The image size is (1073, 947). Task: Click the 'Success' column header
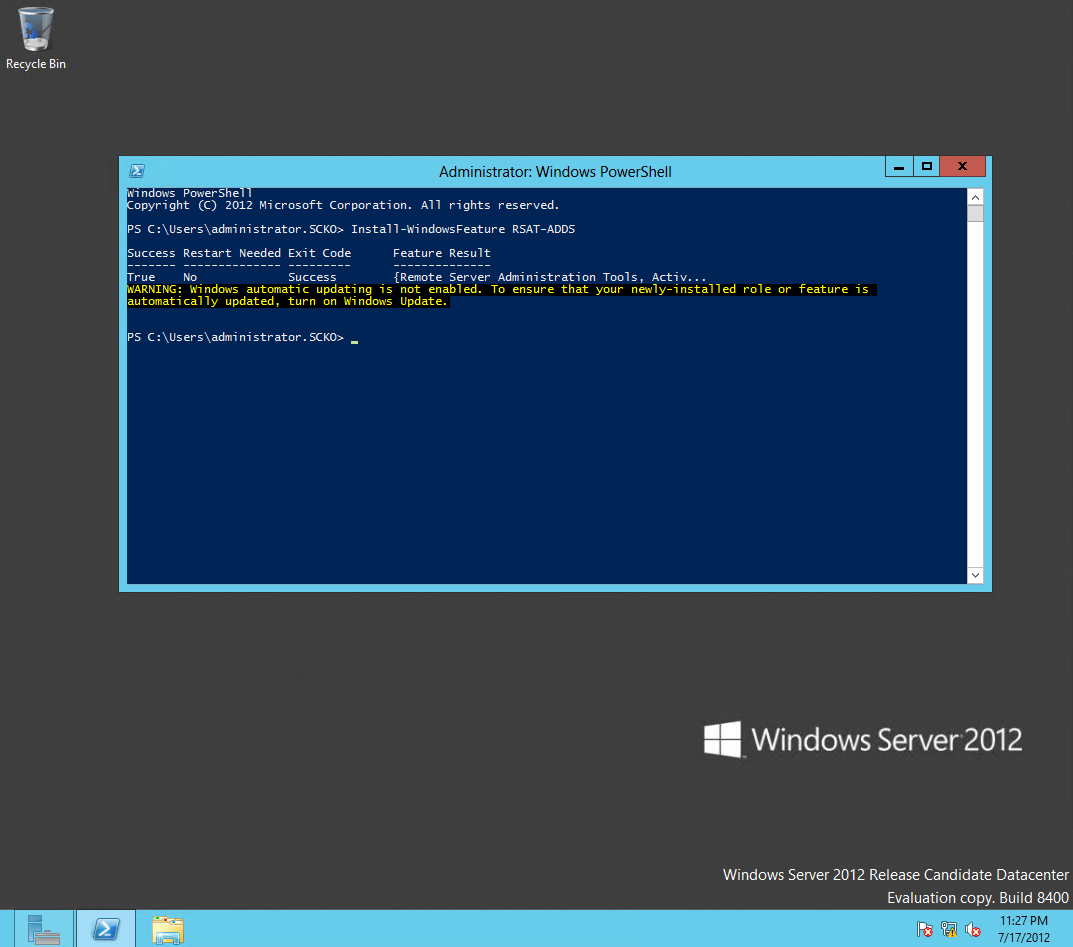click(151, 253)
